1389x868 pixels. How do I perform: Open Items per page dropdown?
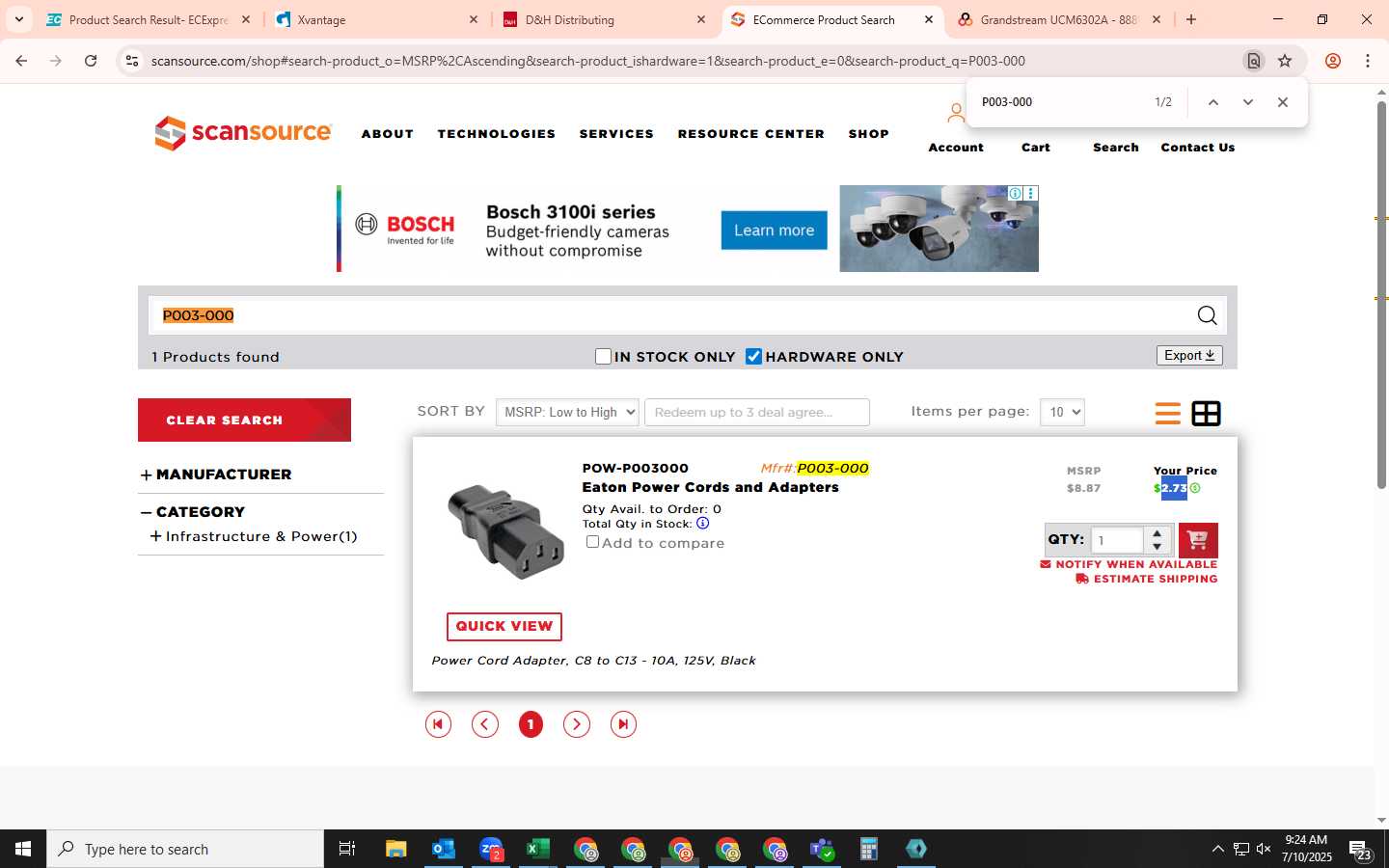pos(1062,412)
